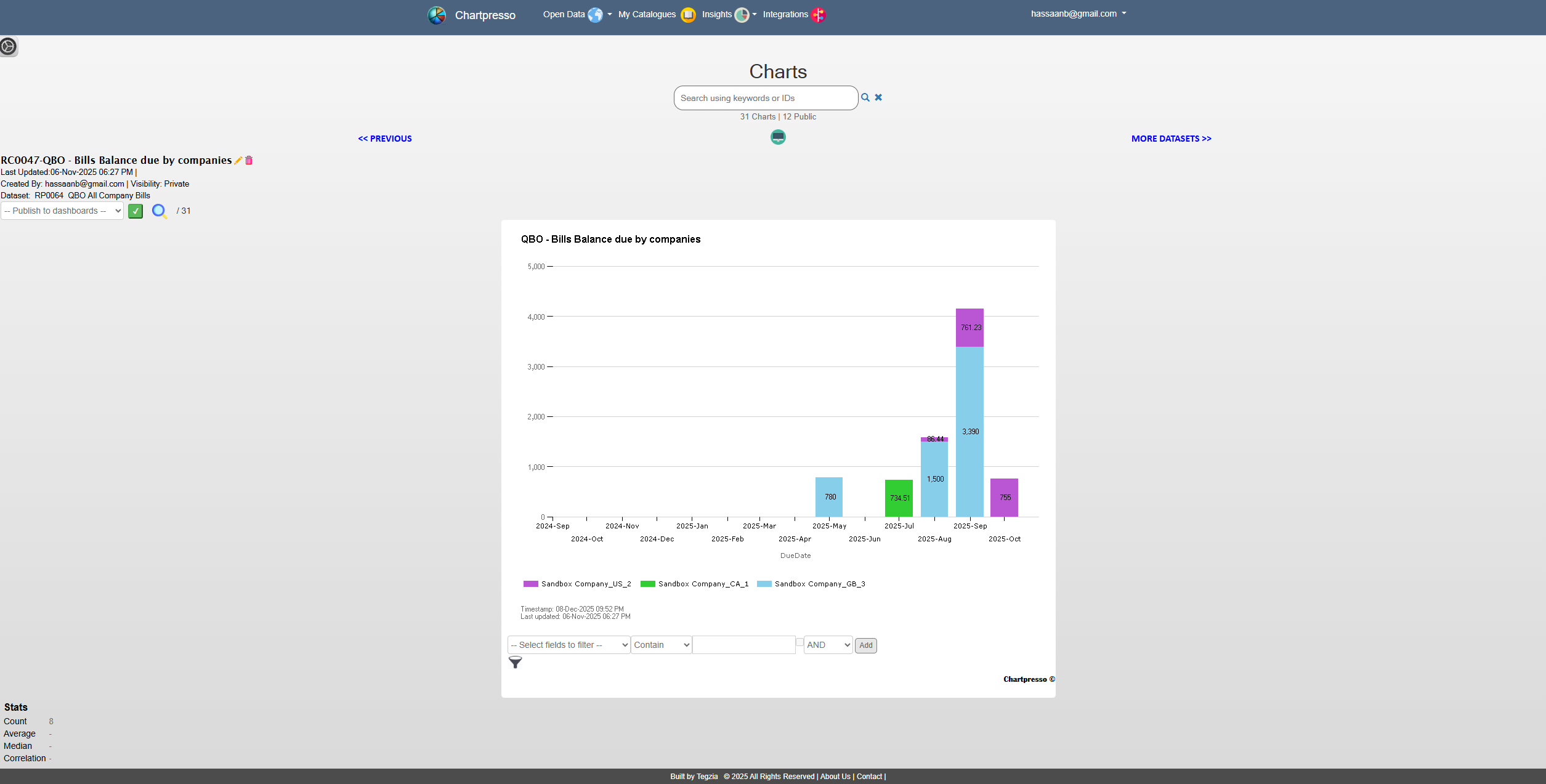Screen dimensions: 1546x784
Task: Click the Sandbox Company_CA_1 green legend swatch
Action: pyautogui.click(x=647, y=584)
